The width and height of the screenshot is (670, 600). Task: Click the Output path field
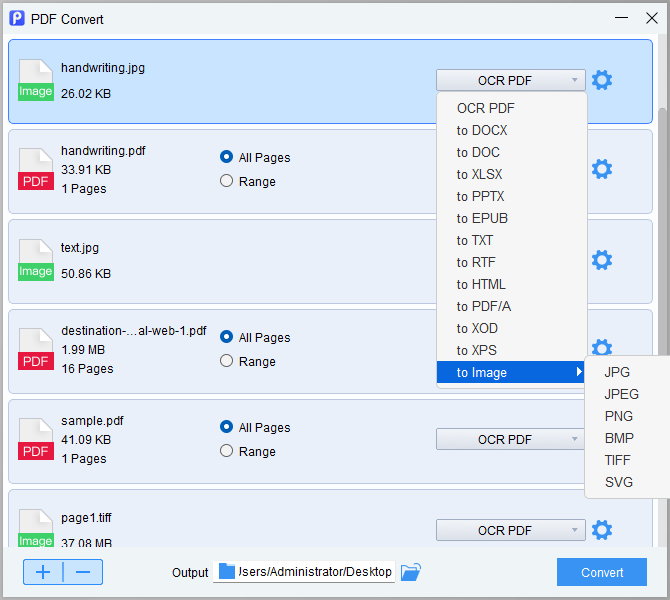[x=305, y=572]
